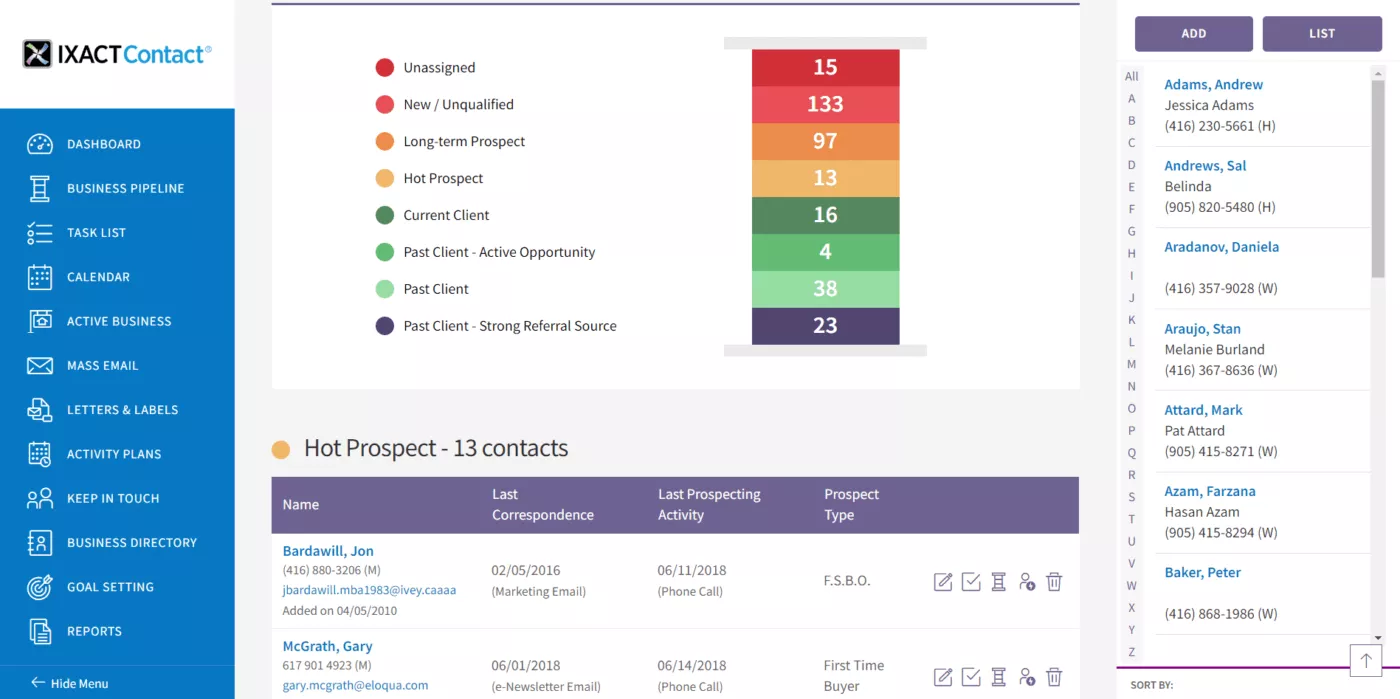This screenshot has width=1400, height=699.
Task: Filter contacts by letter M in the alphabet index
Action: [1131, 364]
